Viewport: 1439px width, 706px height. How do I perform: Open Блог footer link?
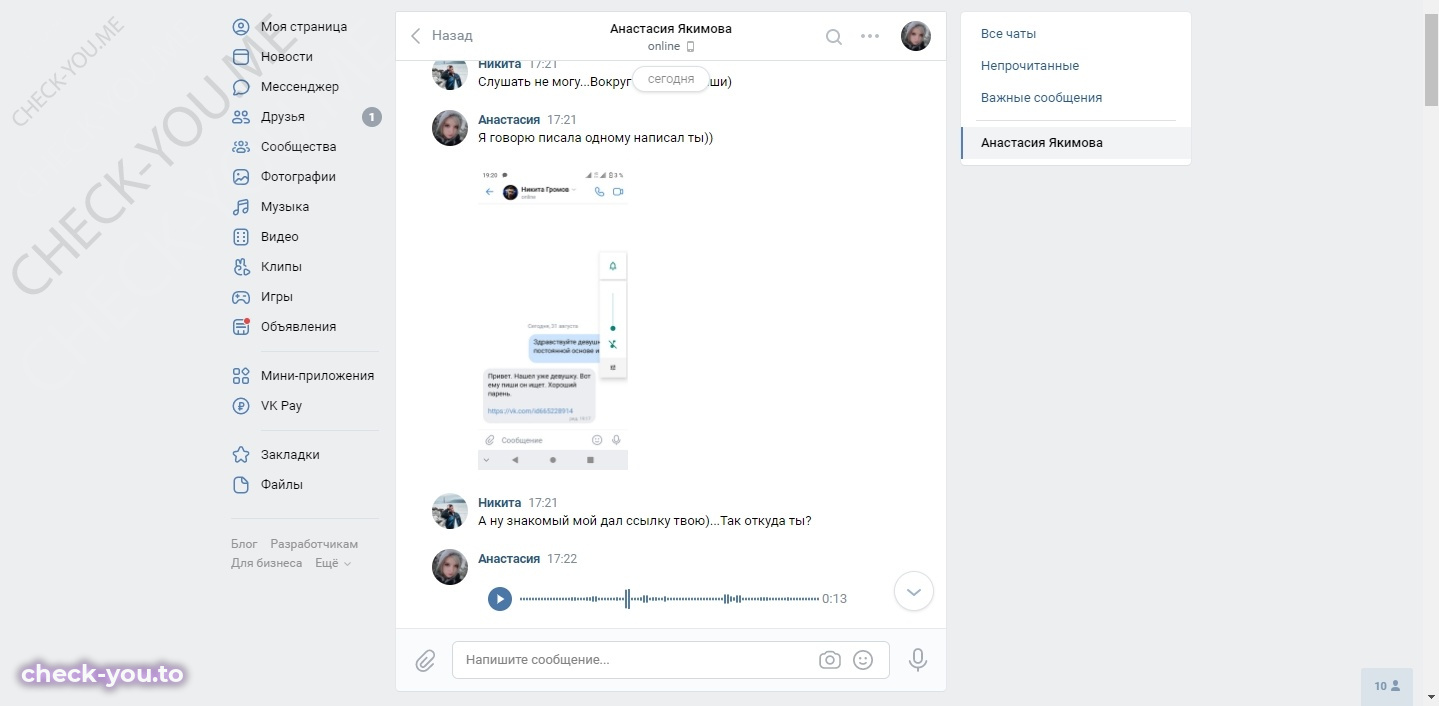(x=244, y=544)
